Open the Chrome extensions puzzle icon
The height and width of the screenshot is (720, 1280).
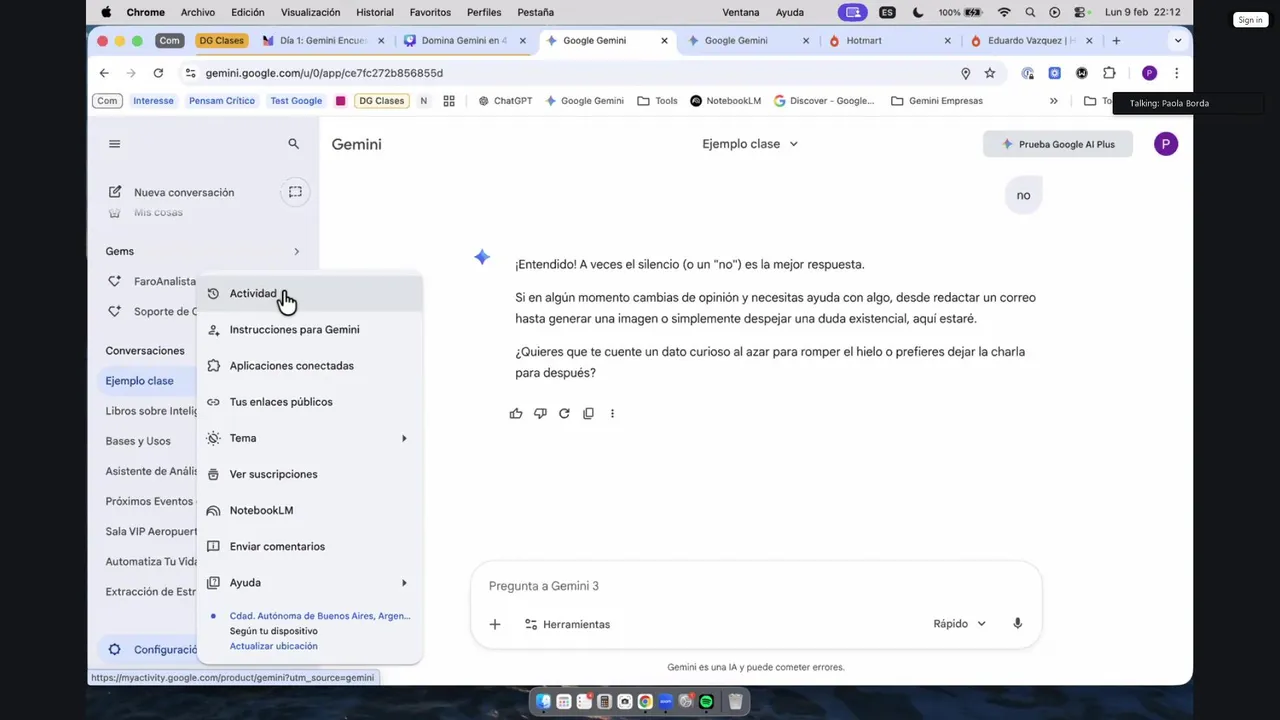point(1109,73)
